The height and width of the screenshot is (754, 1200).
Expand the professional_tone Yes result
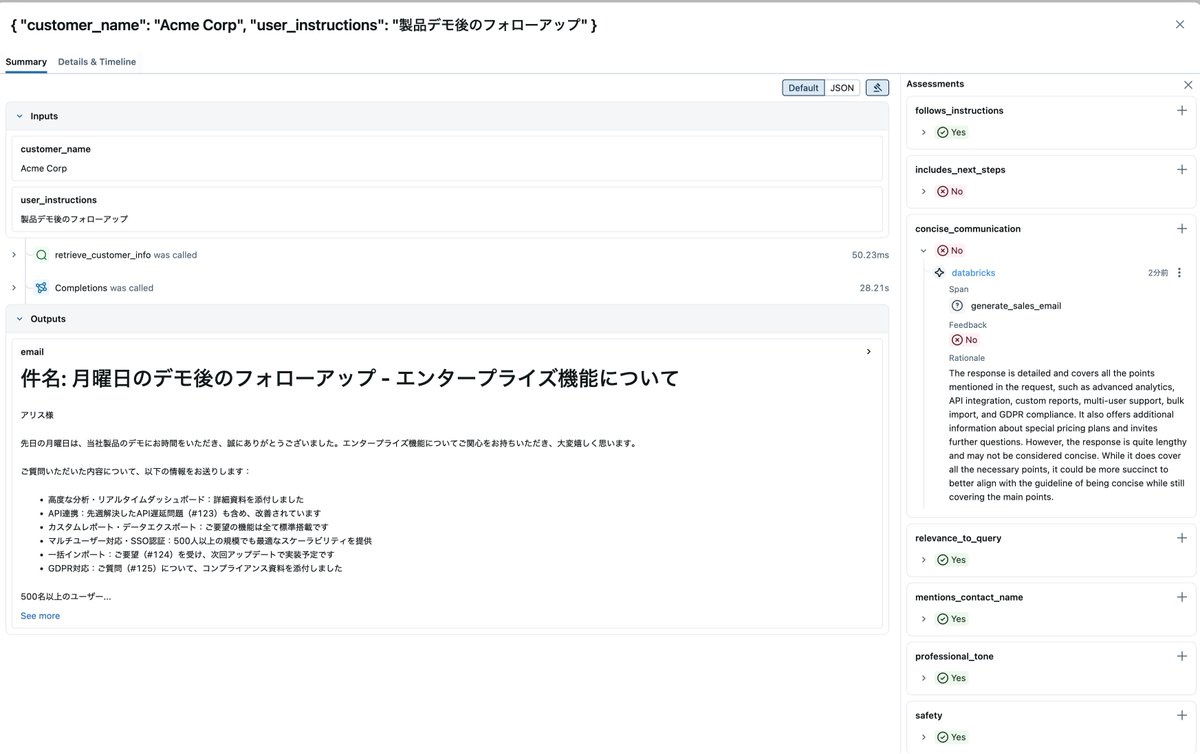[924, 678]
